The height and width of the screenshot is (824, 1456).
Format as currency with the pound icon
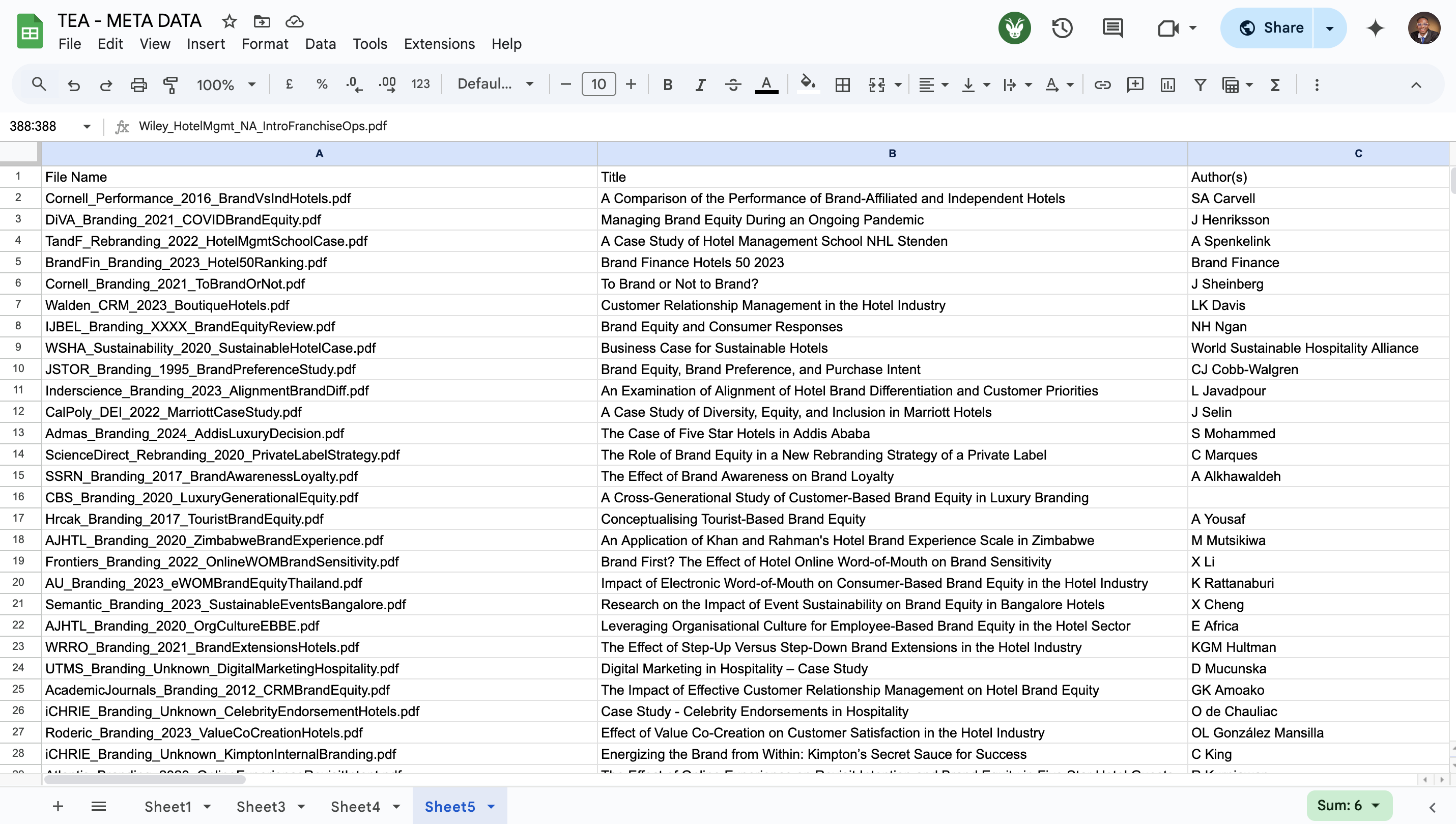click(x=289, y=84)
